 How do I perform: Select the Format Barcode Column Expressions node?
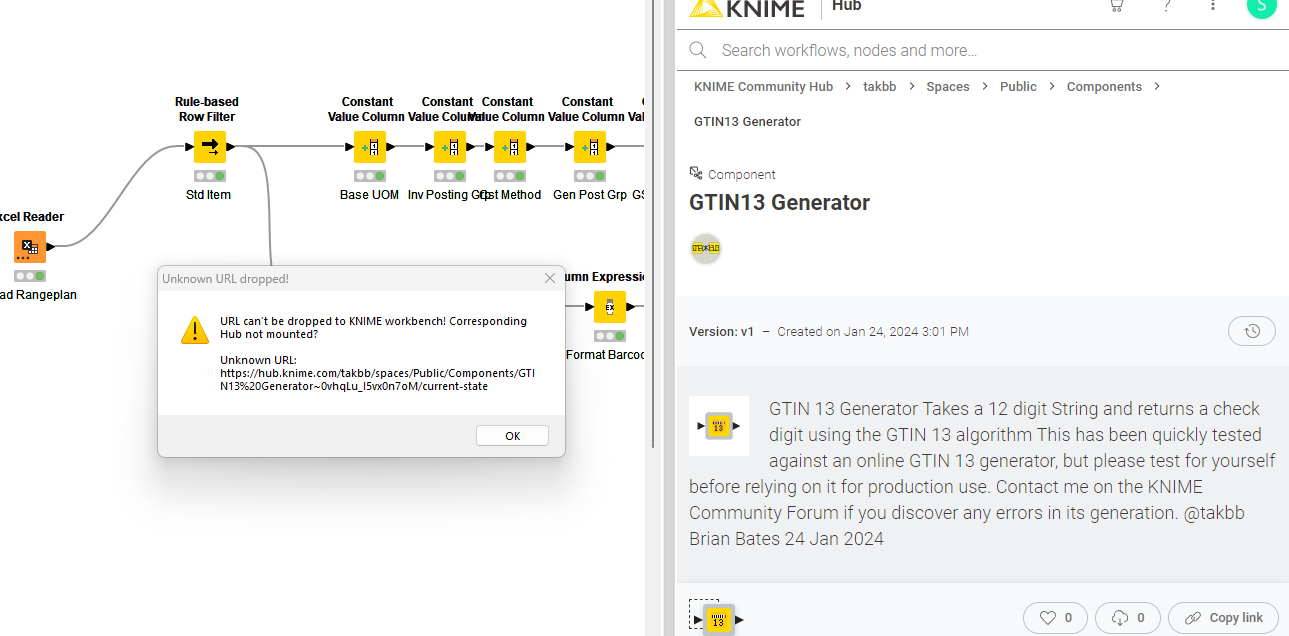click(x=610, y=307)
